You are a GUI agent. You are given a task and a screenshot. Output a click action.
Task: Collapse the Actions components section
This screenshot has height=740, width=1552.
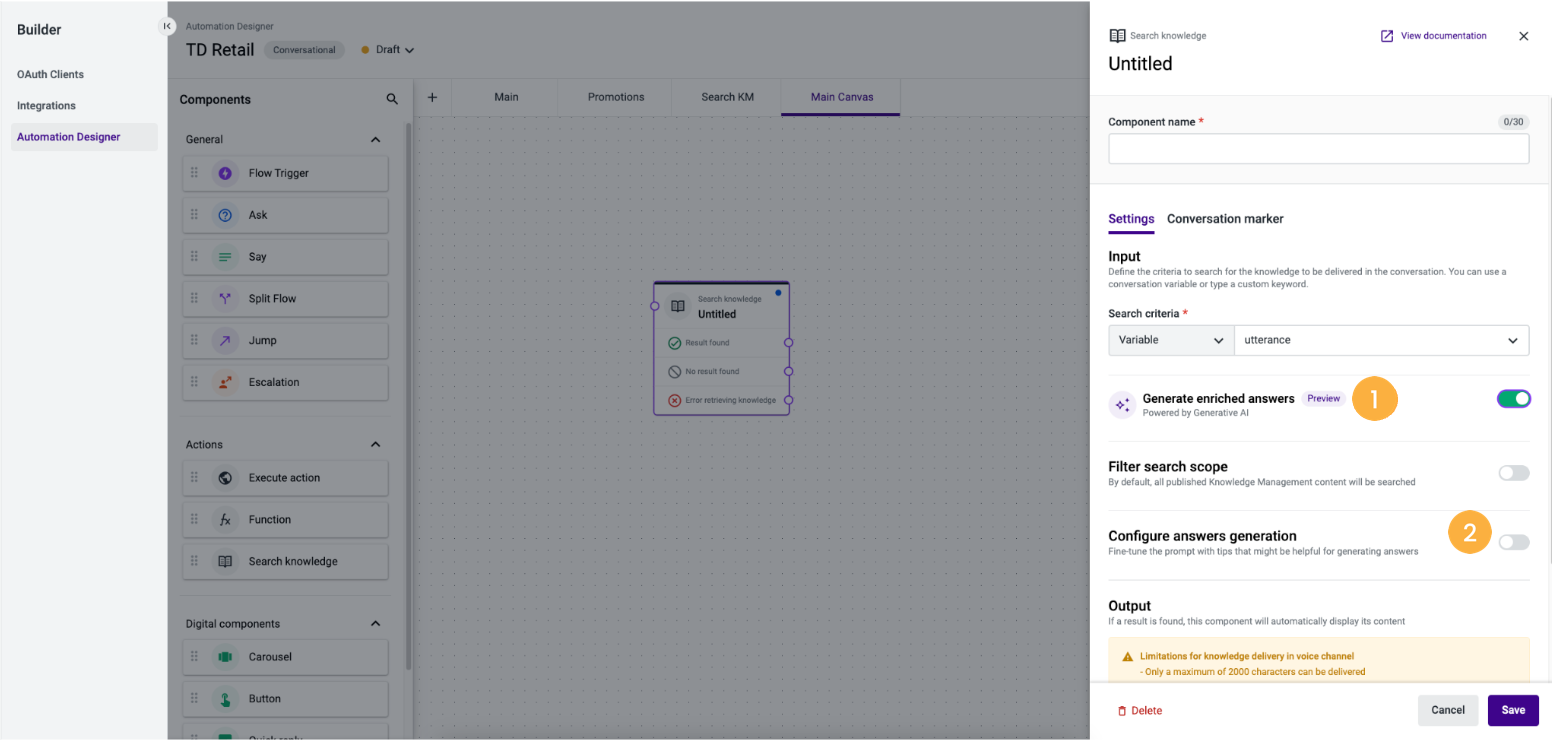(376, 445)
